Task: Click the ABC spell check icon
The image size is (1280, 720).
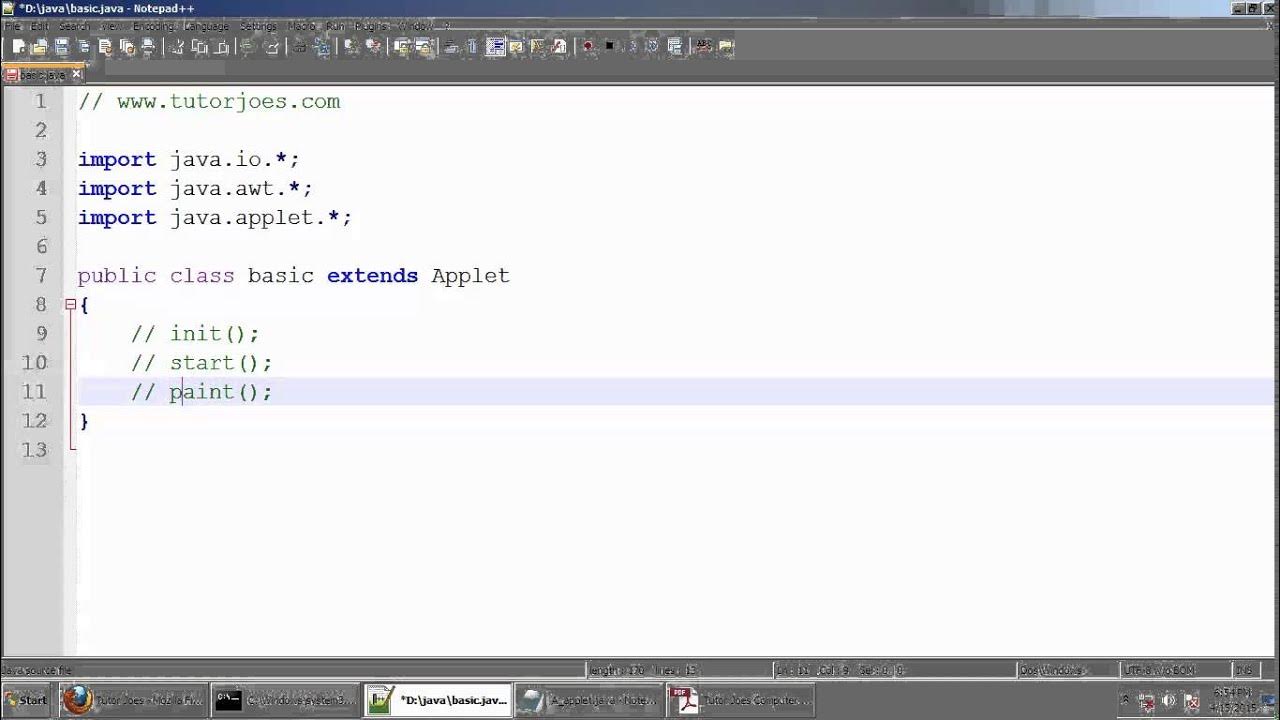Action: point(703,46)
